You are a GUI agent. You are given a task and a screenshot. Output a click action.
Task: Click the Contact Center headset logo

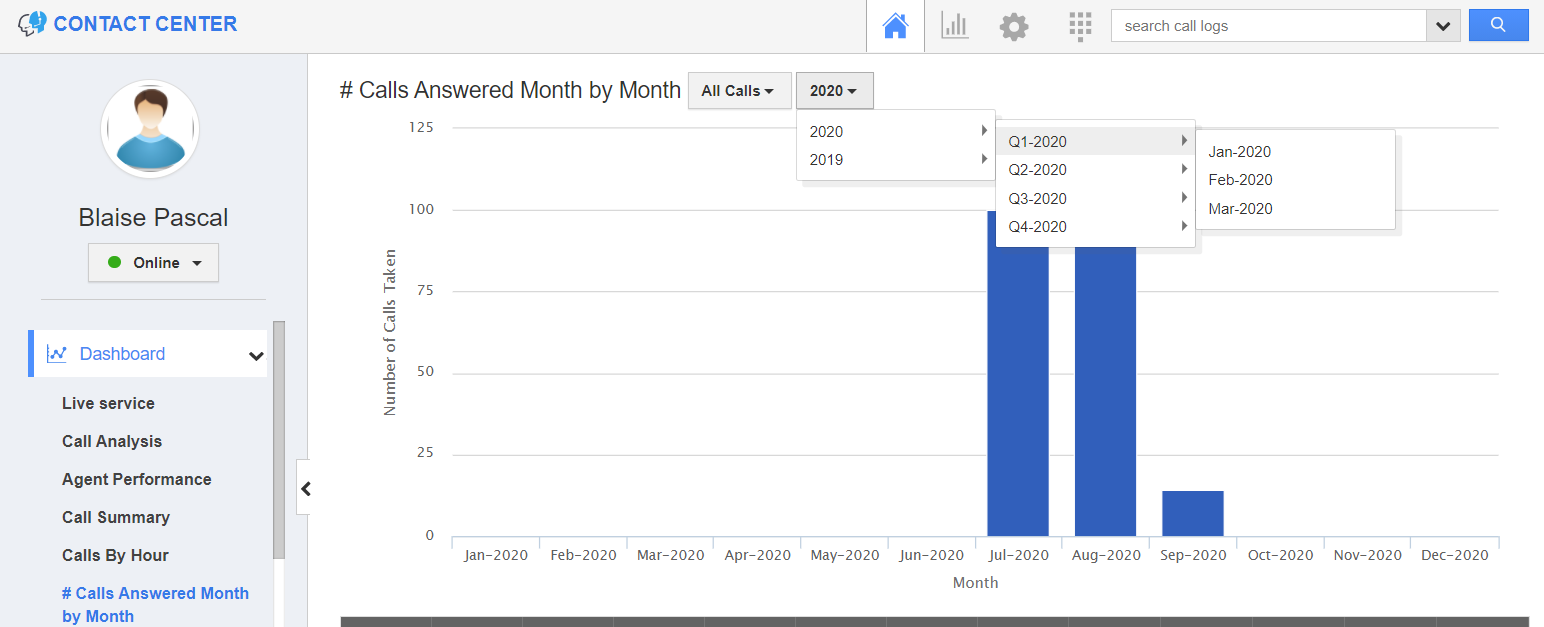31,22
